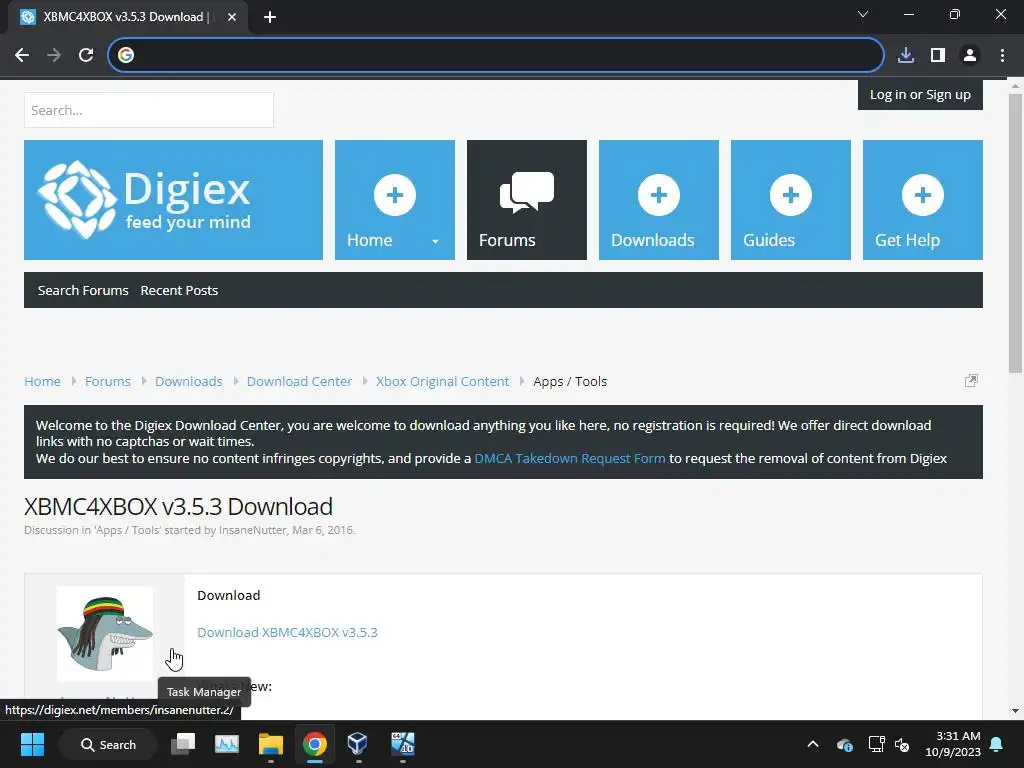Click the Downloads breadcrumb link
Screen dimensions: 1024x768
coord(189,381)
